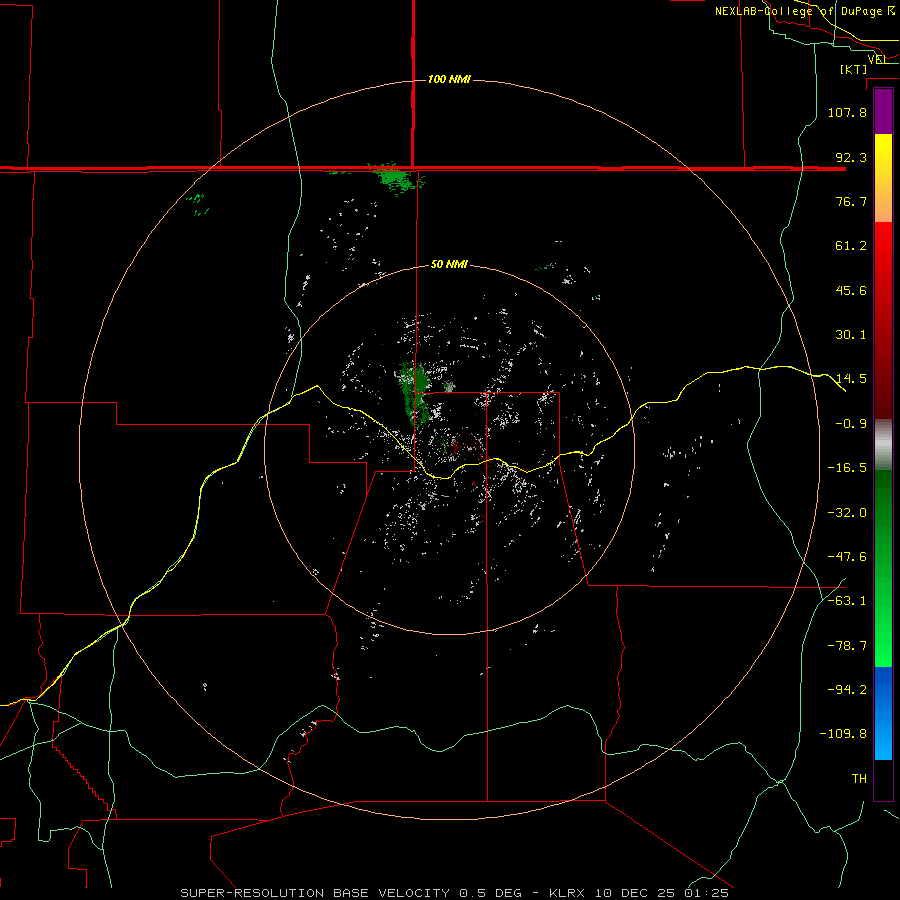The image size is (900, 900).
Task: Click the 100 NMI range ring label
Action: 449,79
